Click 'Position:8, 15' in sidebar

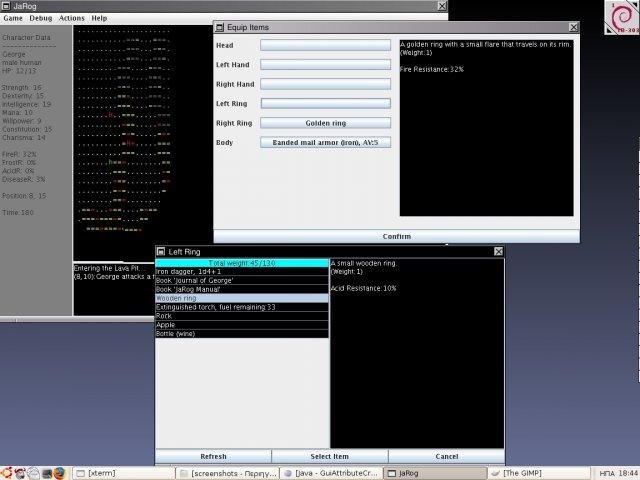point(24,196)
